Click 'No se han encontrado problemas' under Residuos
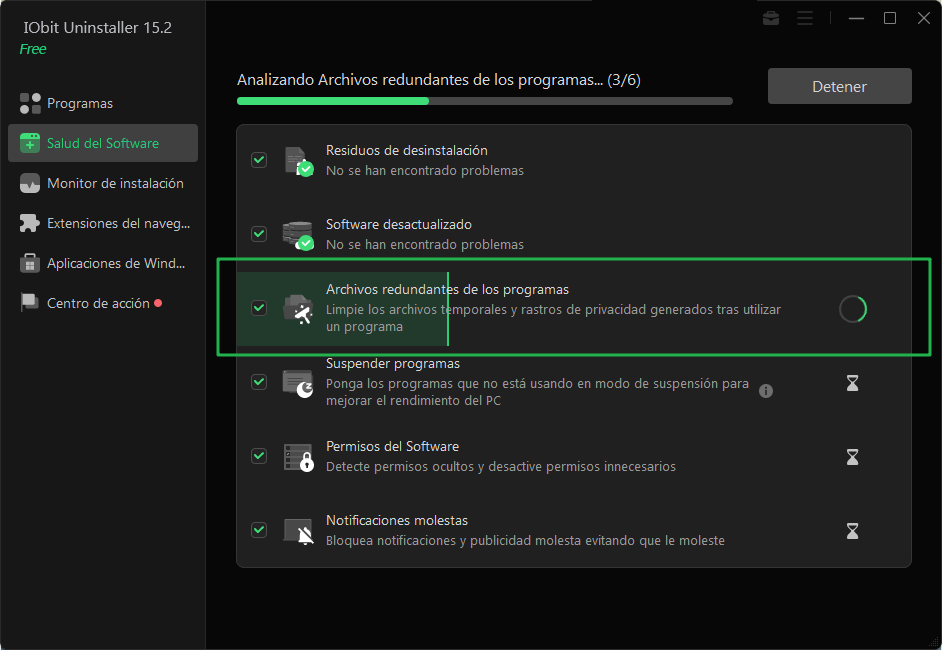Screen dimensions: 942x650 (x=425, y=171)
